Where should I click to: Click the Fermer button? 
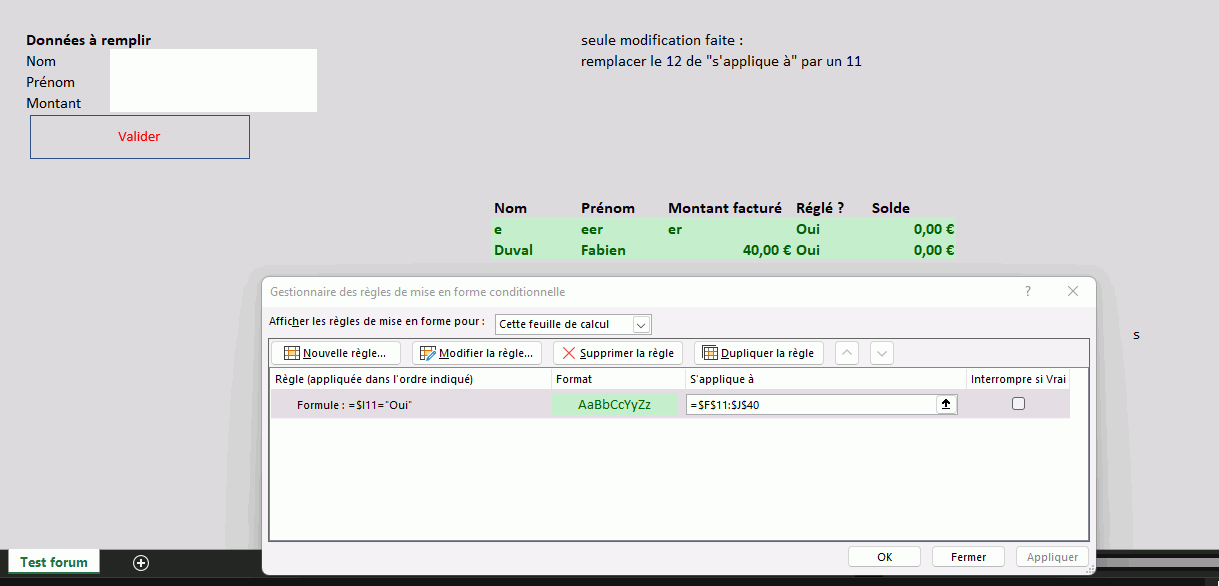[968, 557]
